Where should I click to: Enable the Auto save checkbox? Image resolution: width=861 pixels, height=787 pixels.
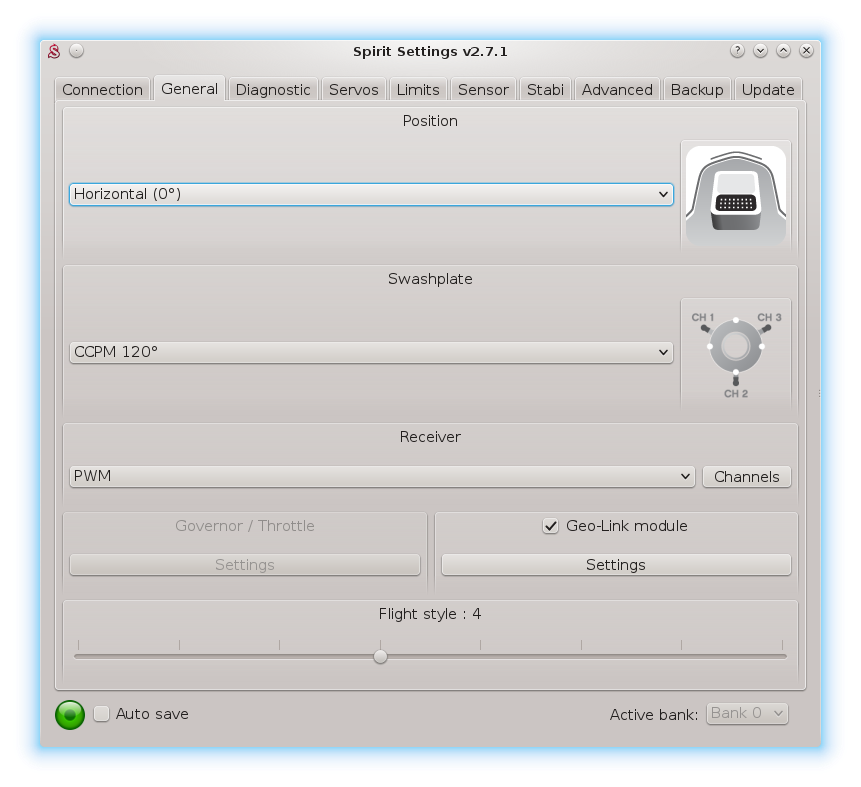coord(102,714)
